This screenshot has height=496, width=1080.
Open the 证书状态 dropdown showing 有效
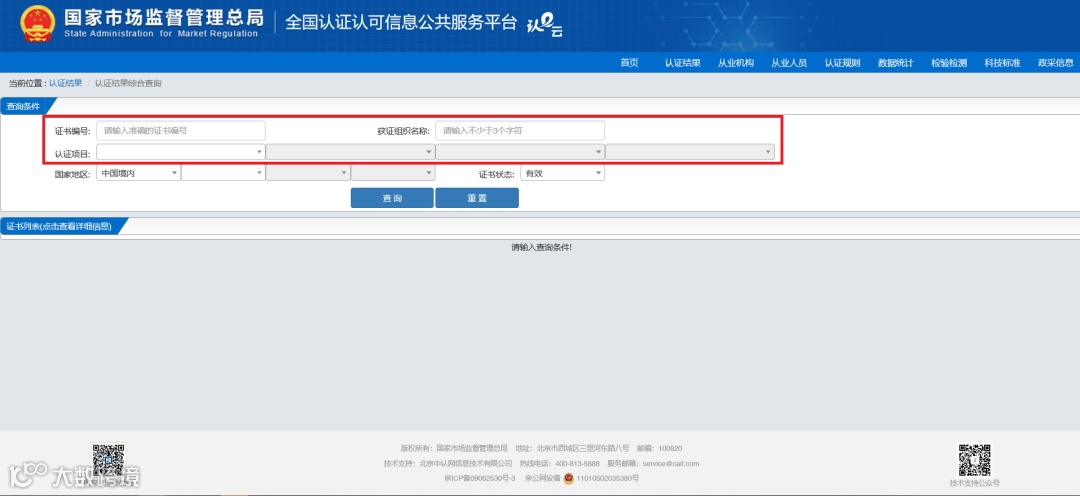coord(563,173)
